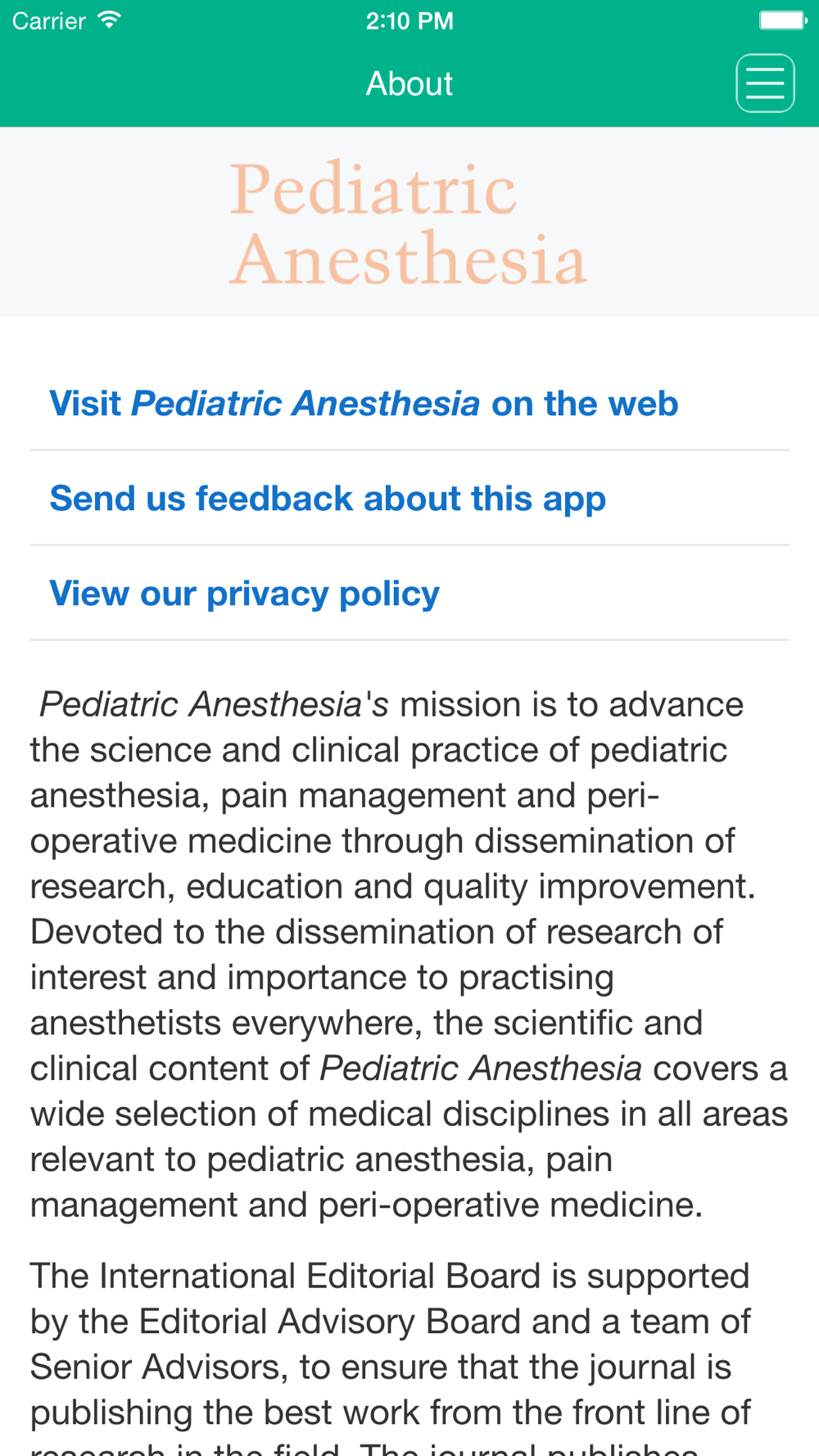Screen dimensions: 819x1456
Task: Open the hamburger menu in the header
Action: [765, 84]
